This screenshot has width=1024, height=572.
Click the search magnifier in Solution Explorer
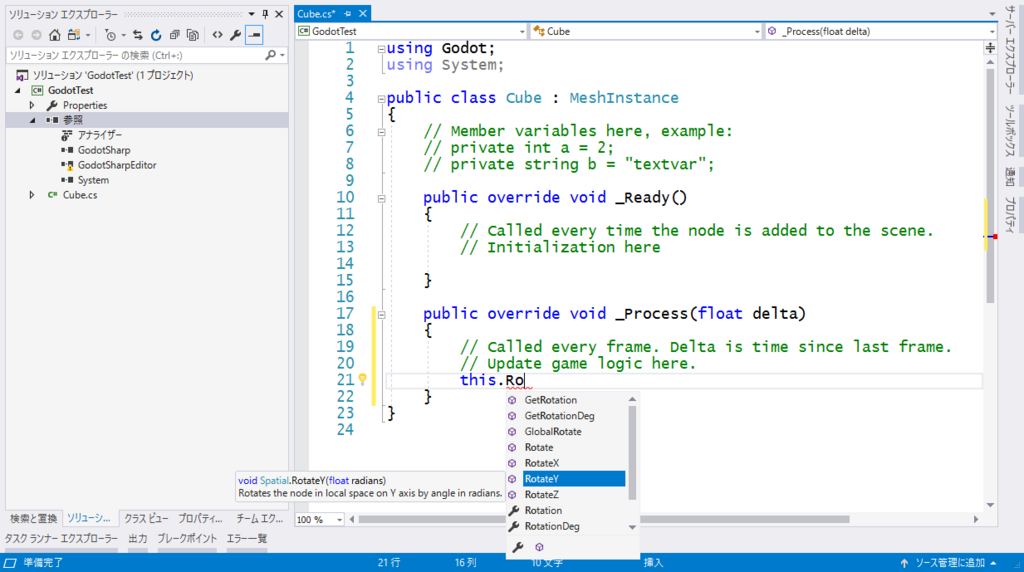[270, 56]
